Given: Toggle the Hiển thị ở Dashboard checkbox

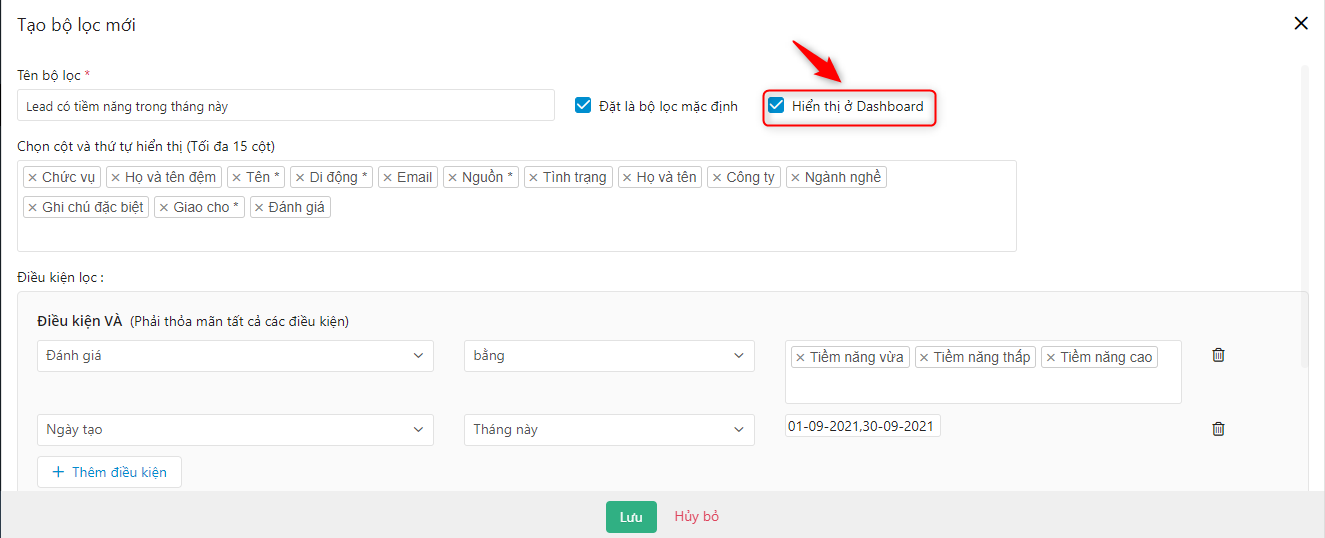Looking at the screenshot, I should [776, 105].
